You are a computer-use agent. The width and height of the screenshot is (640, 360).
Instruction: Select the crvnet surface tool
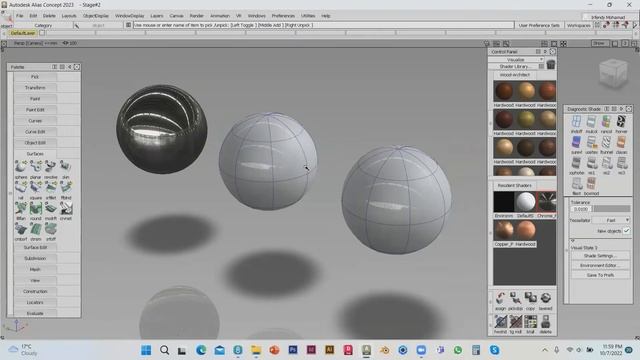pos(66,208)
